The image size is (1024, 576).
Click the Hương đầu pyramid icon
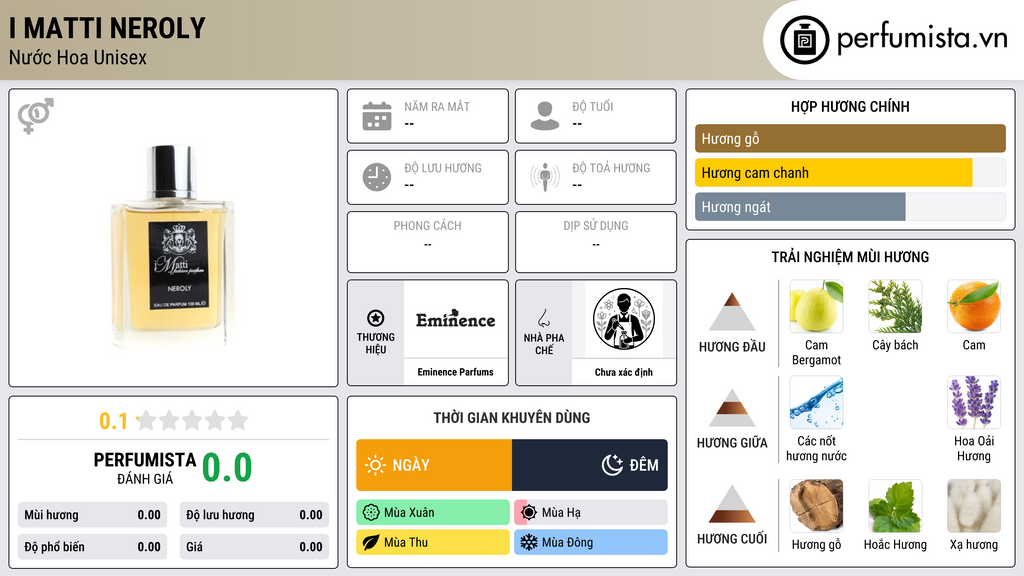pyautogui.click(x=732, y=312)
